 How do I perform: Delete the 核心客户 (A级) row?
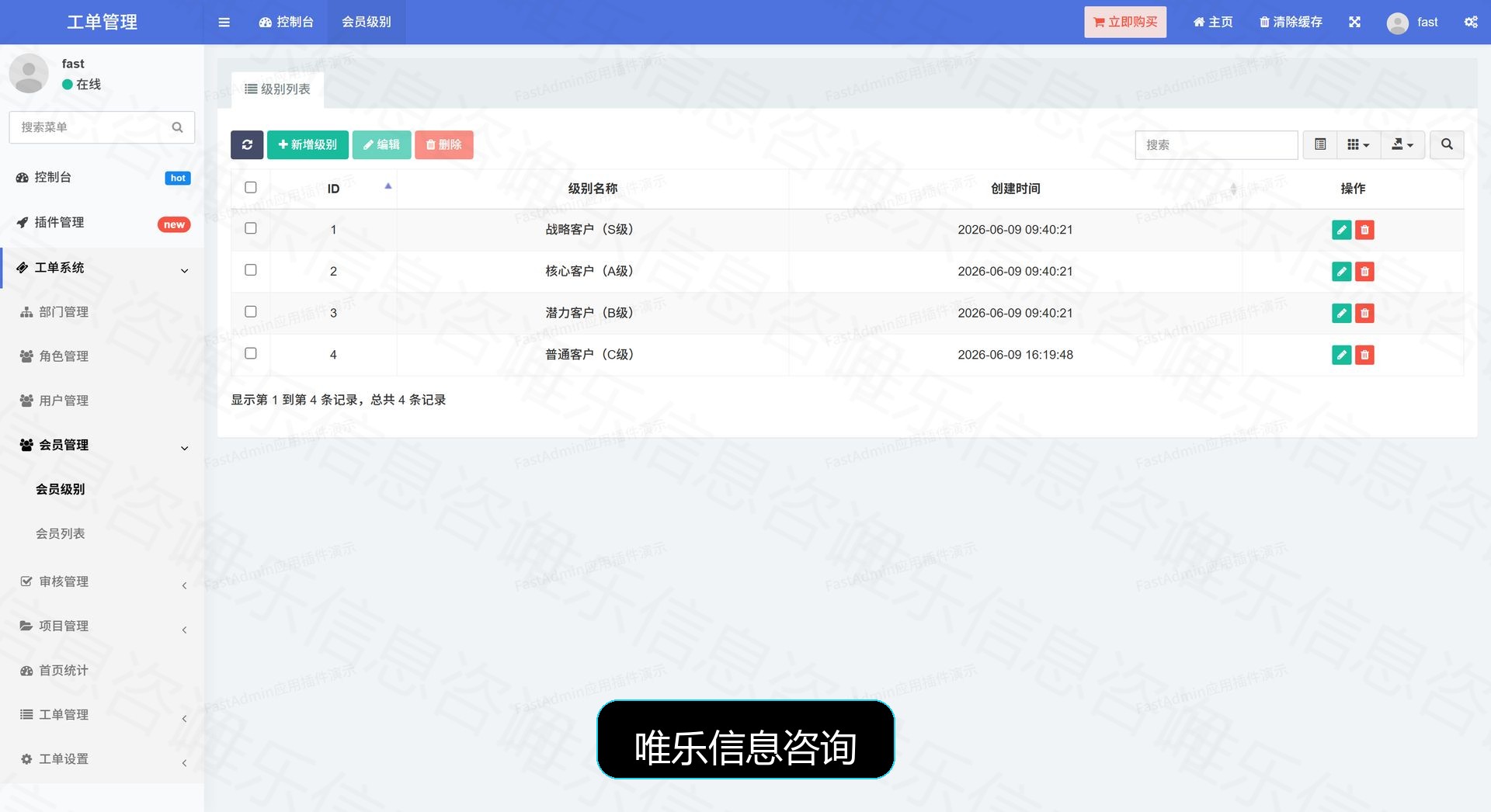click(1364, 272)
